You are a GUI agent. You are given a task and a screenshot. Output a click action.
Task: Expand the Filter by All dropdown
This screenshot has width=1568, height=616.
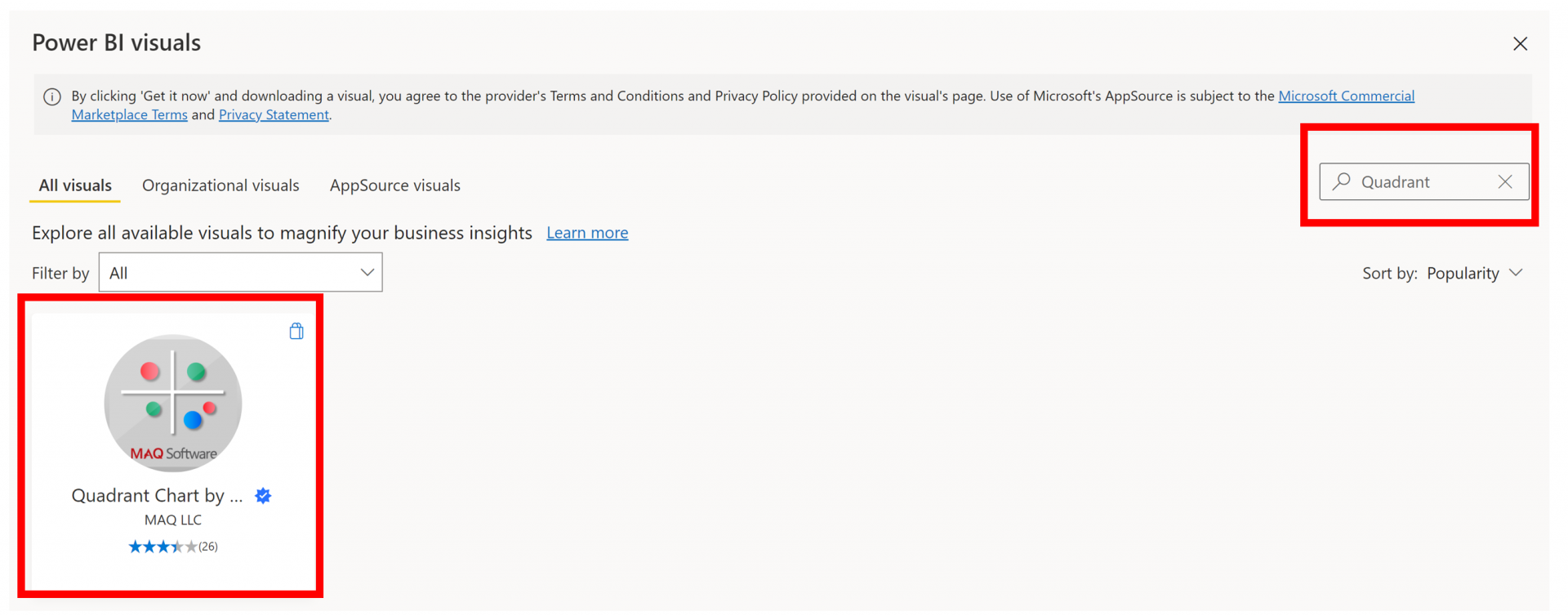pos(240,273)
